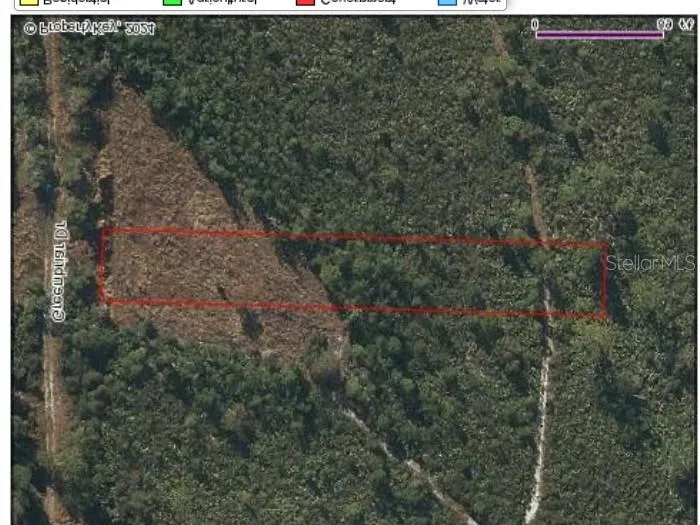Viewport: 700px width, 525px height.
Task: Select the label beside the blue swatch
Action: (x=484, y=3)
